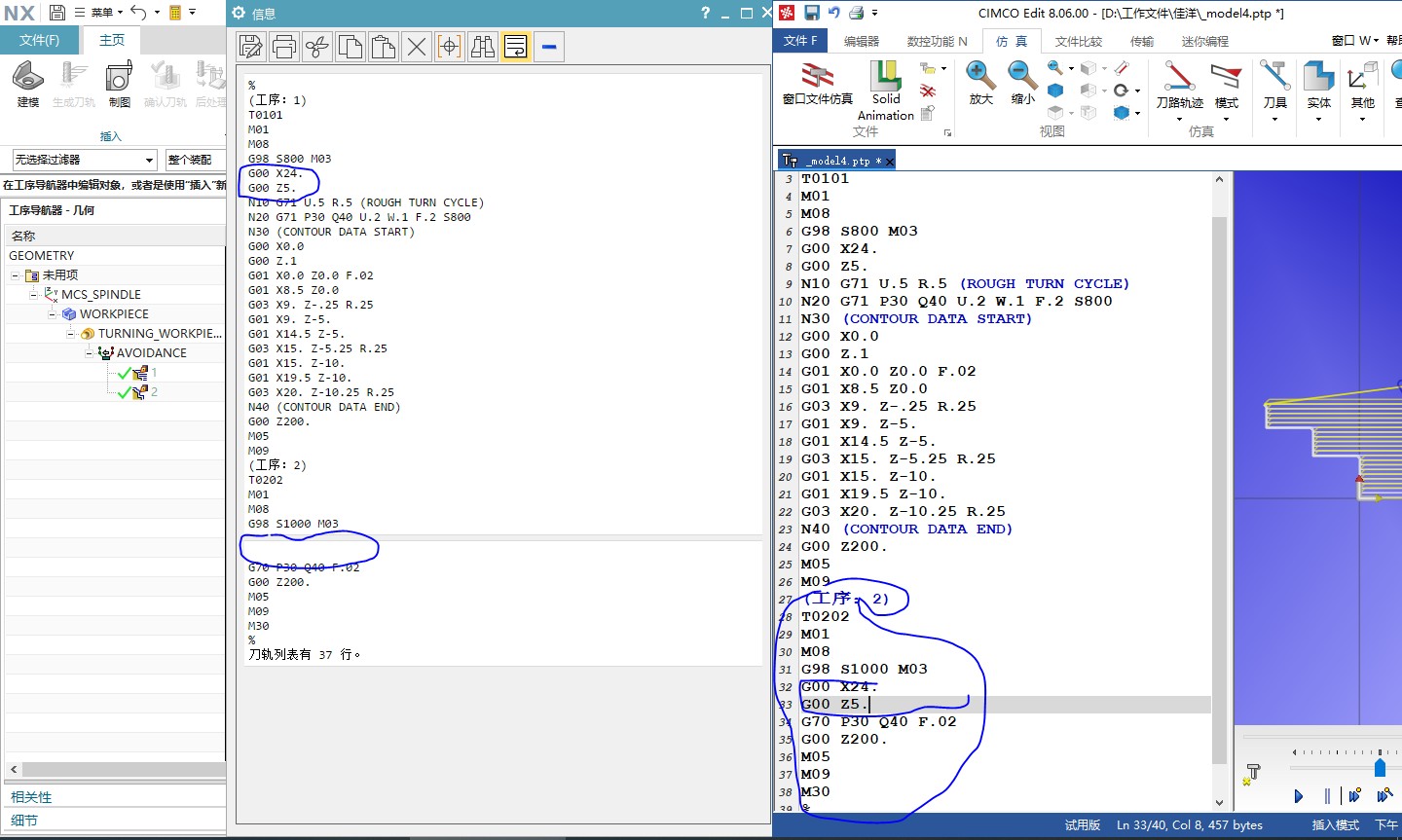
Task: Click Print icon in 信息 window toolbar
Action: [284, 47]
